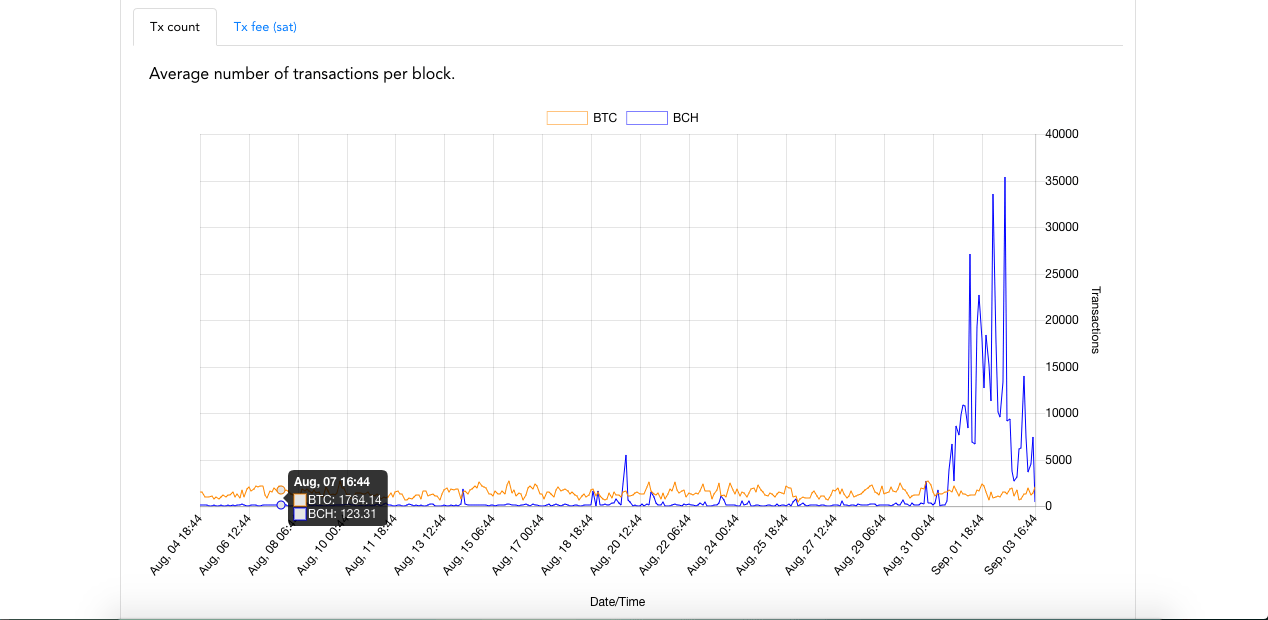
Task: Select the tallest BCH spike near 35000
Action: (x=1005, y=178)
